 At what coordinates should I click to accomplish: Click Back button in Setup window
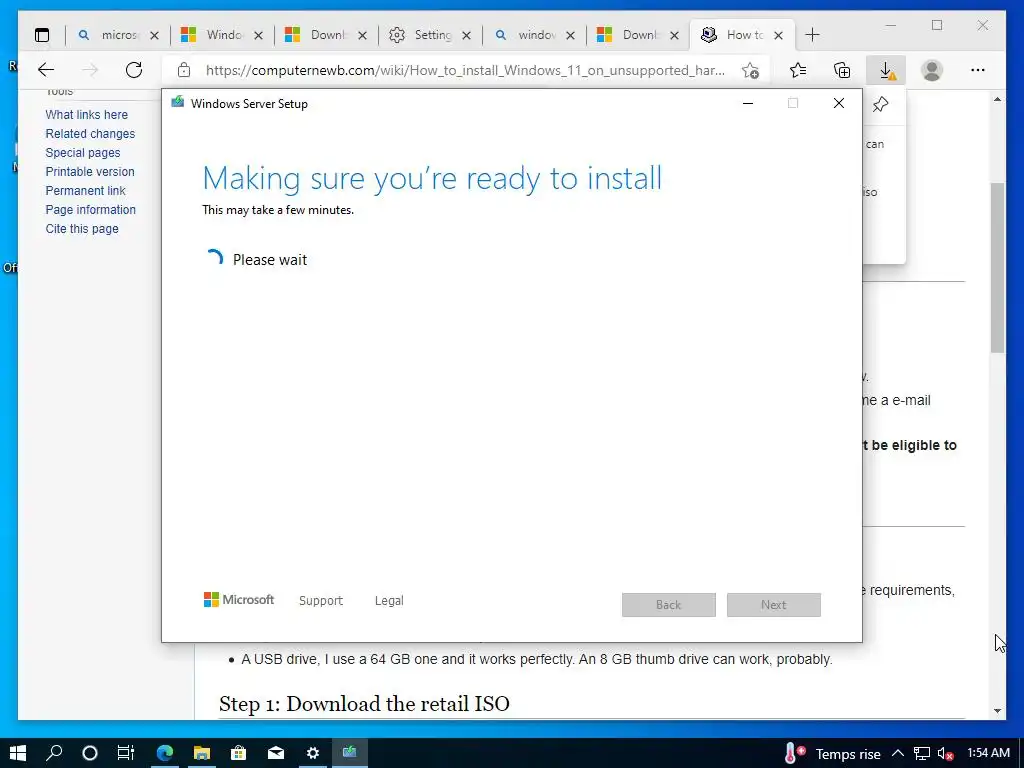click(x=669, y=605)
